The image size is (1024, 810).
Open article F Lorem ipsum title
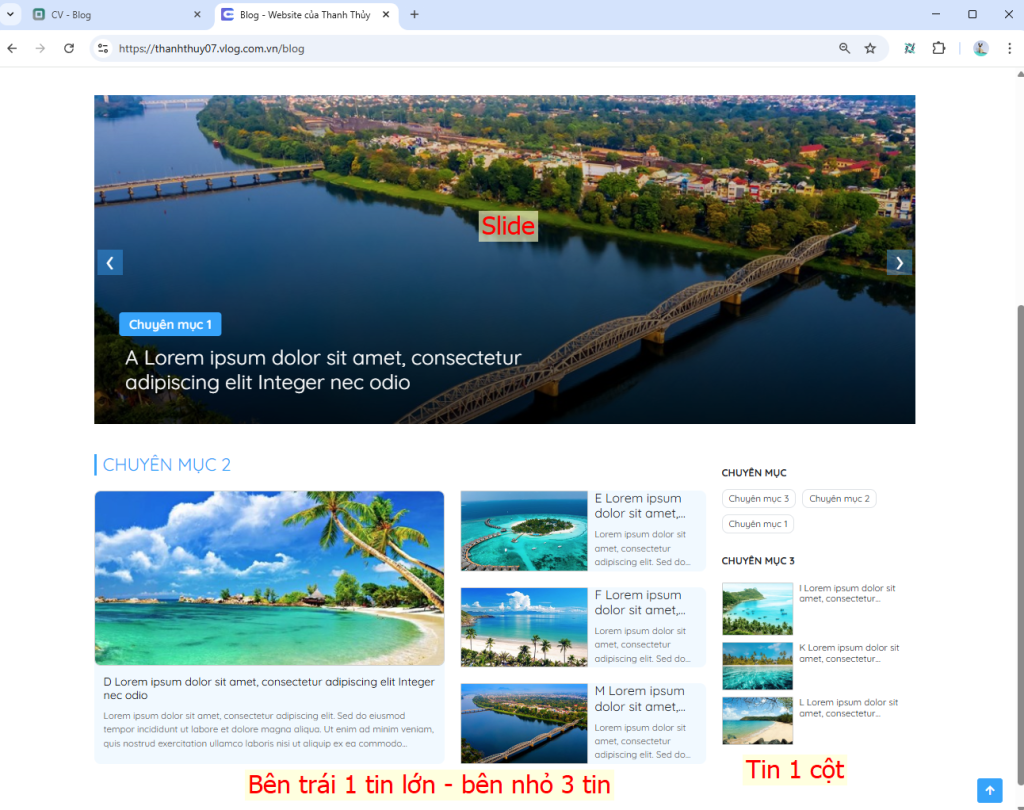[640, 602]
